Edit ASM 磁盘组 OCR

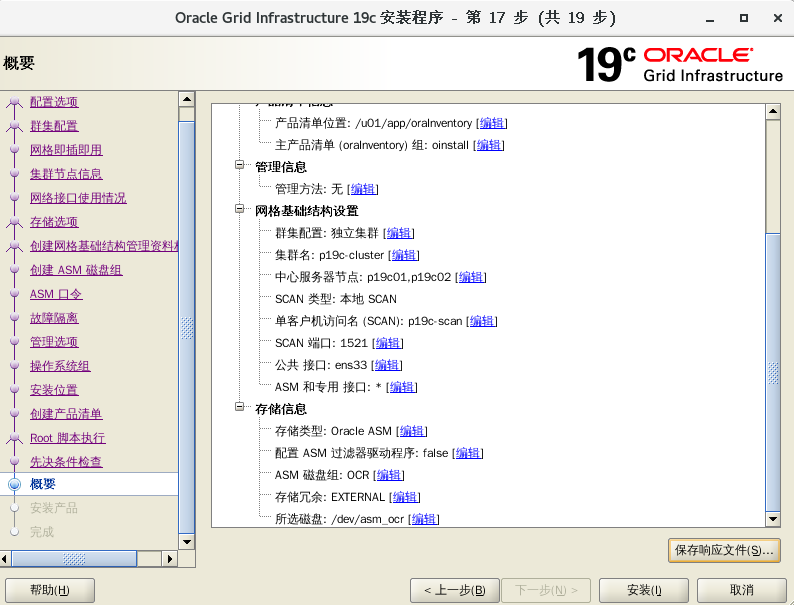[389, 475]
